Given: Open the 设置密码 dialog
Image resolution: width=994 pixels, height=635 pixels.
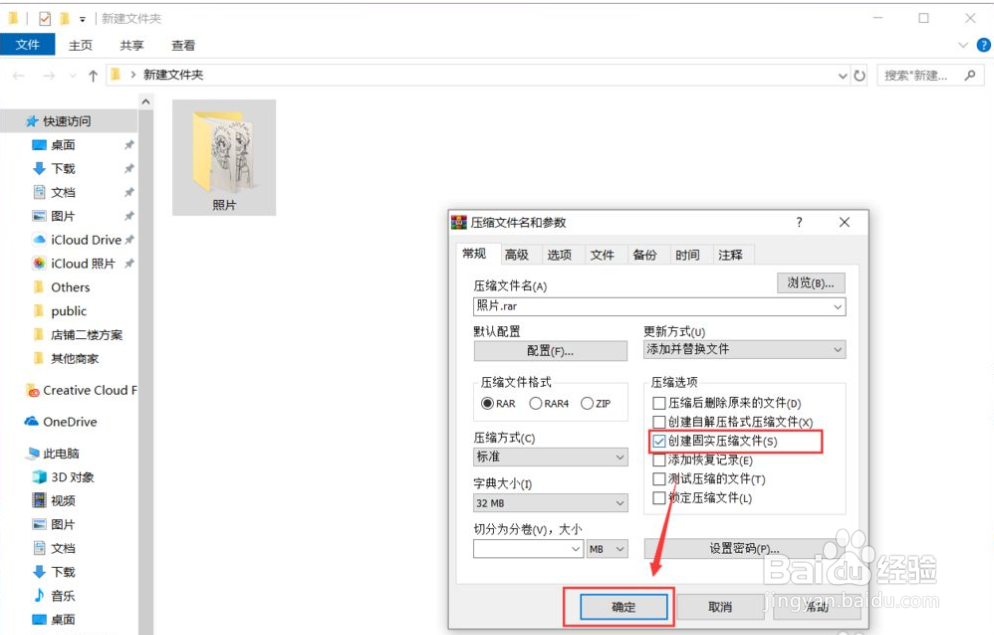Looking at the screenshot, I should (x=744, y=549).
